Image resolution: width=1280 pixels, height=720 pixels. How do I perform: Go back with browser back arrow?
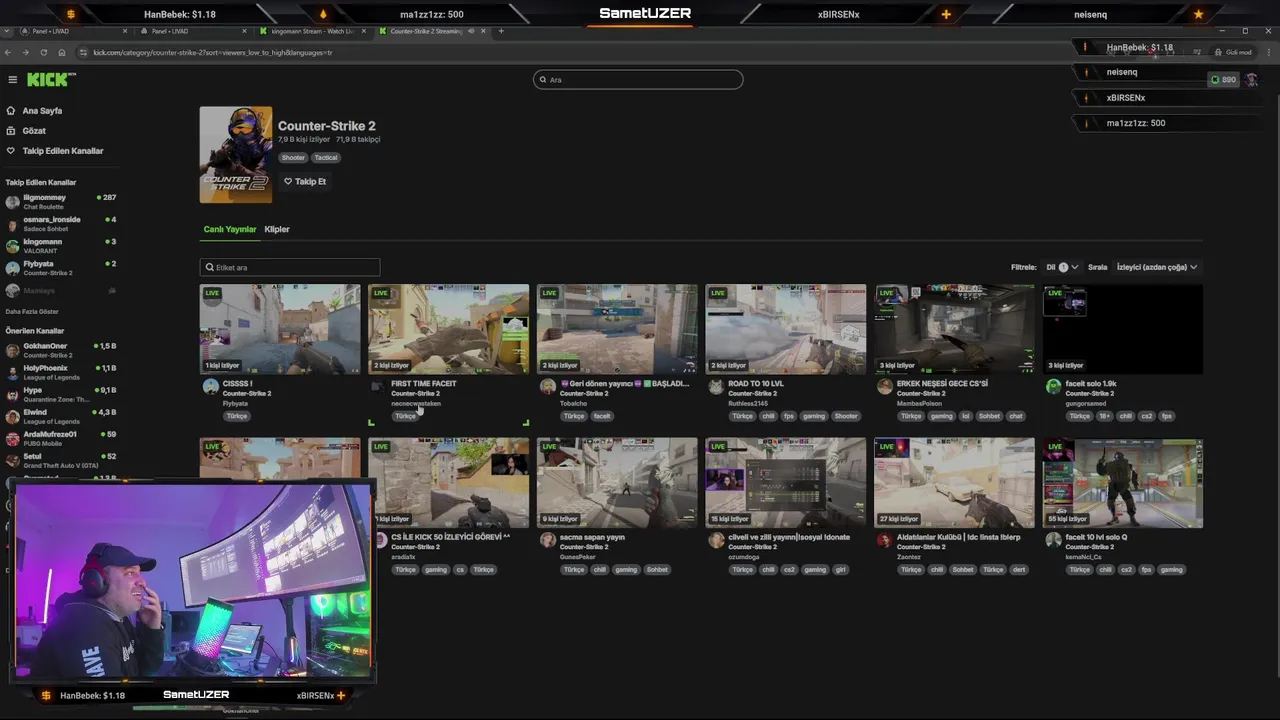click(8, 52)
